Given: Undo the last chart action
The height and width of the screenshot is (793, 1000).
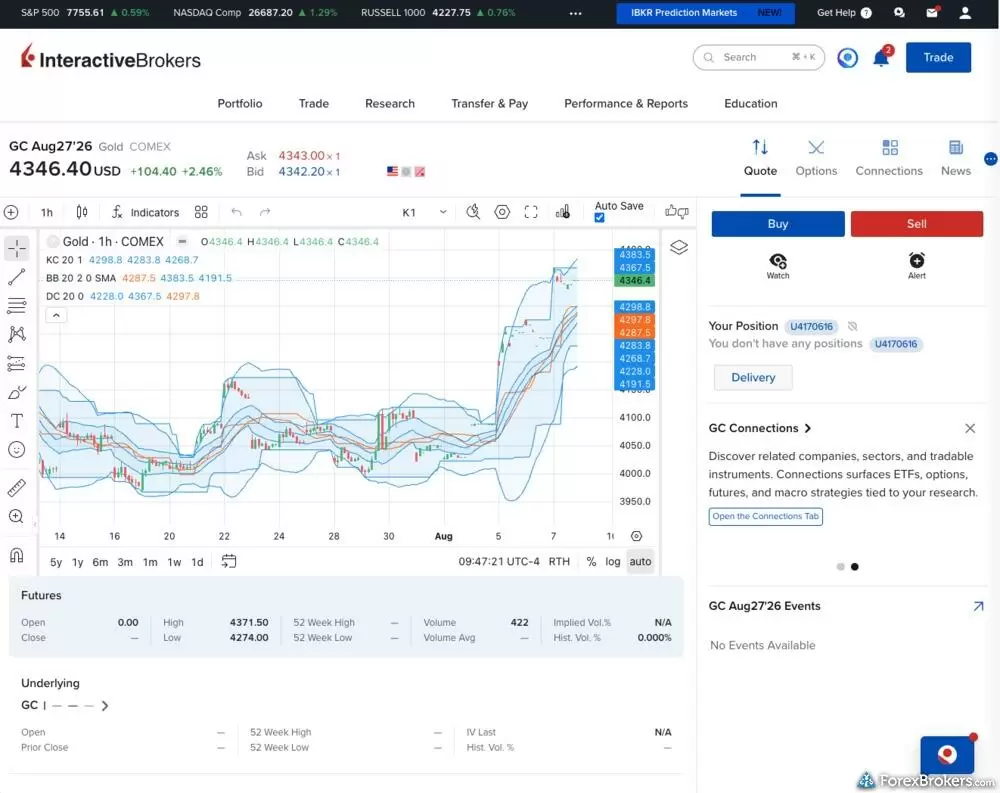Looking at the screenshot, I should tap(237, 212).
